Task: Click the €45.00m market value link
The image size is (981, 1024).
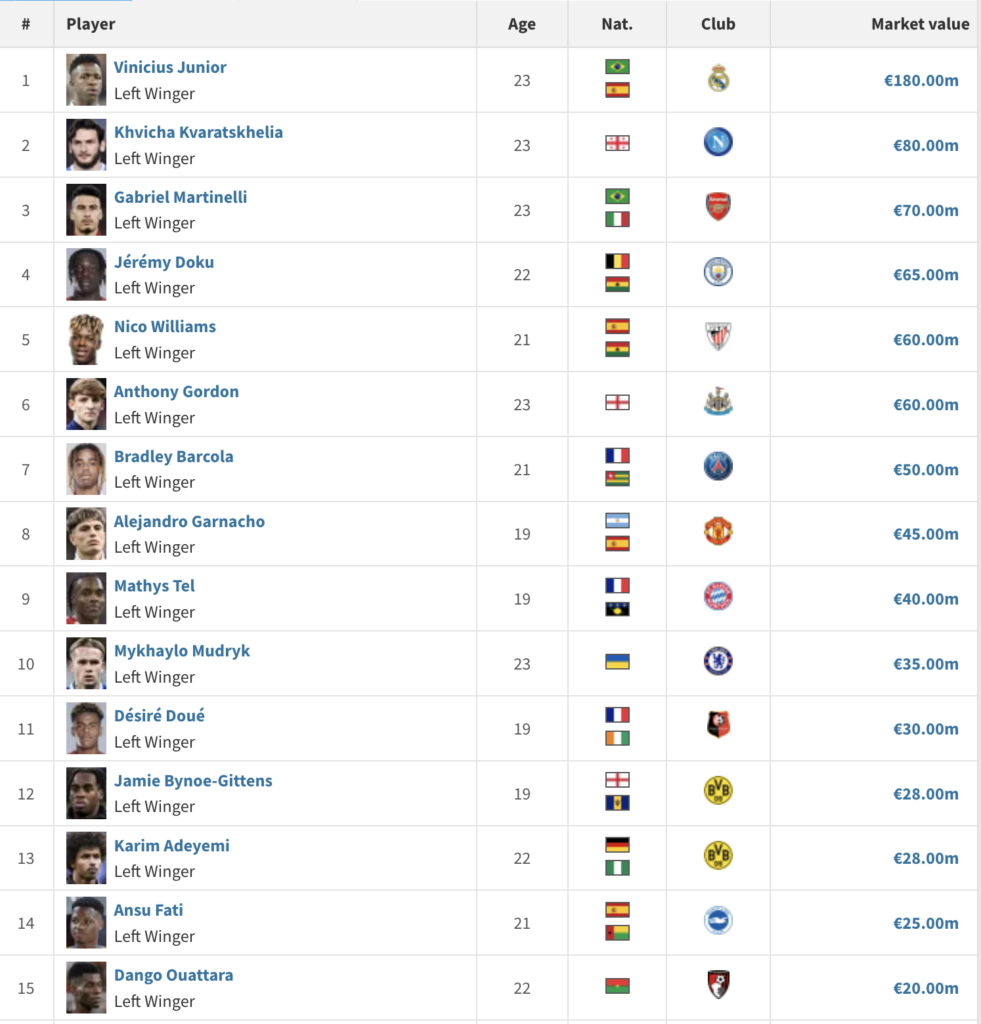Action: pos(925,534)
